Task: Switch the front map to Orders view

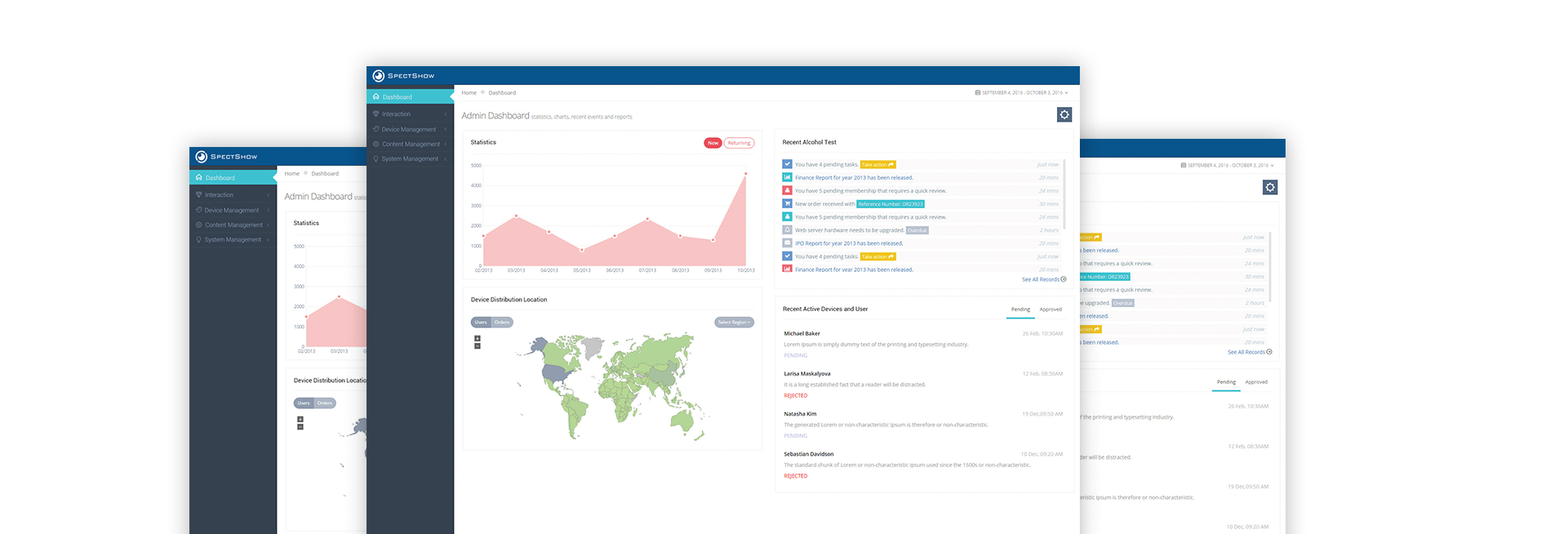Action: [x=502, y=323]
